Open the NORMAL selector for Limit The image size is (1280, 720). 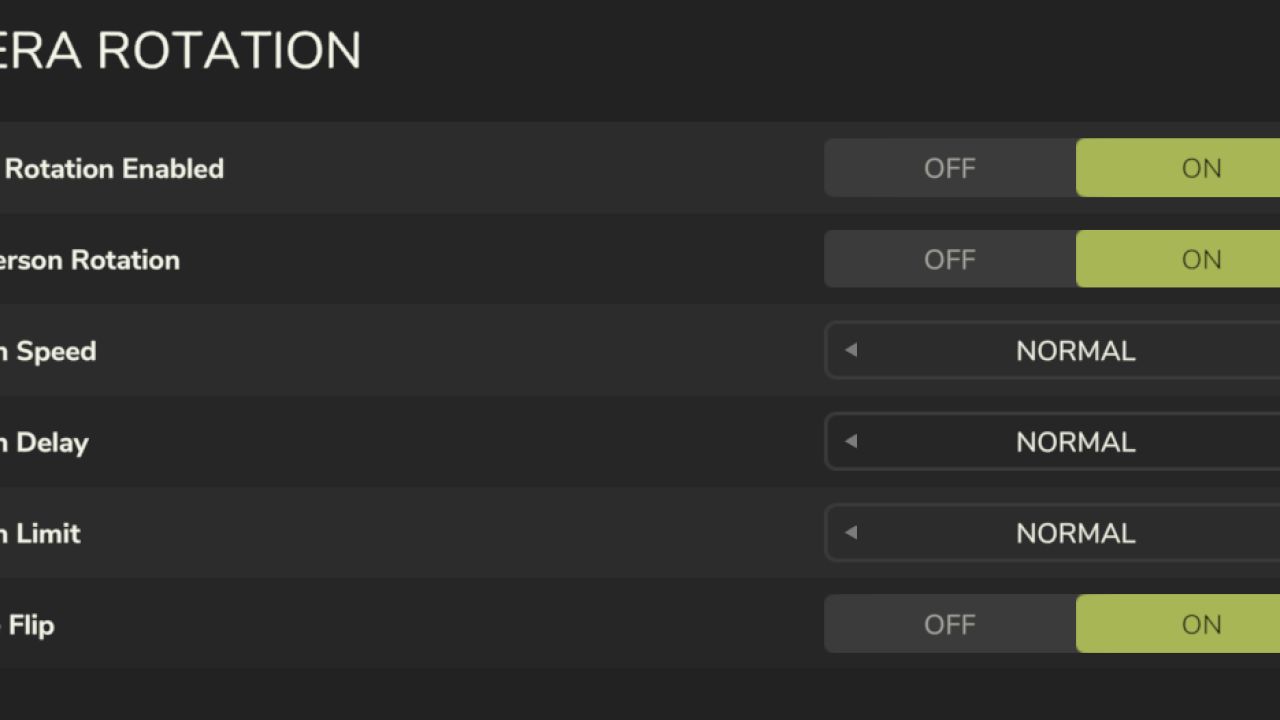tap(1075, 533)
